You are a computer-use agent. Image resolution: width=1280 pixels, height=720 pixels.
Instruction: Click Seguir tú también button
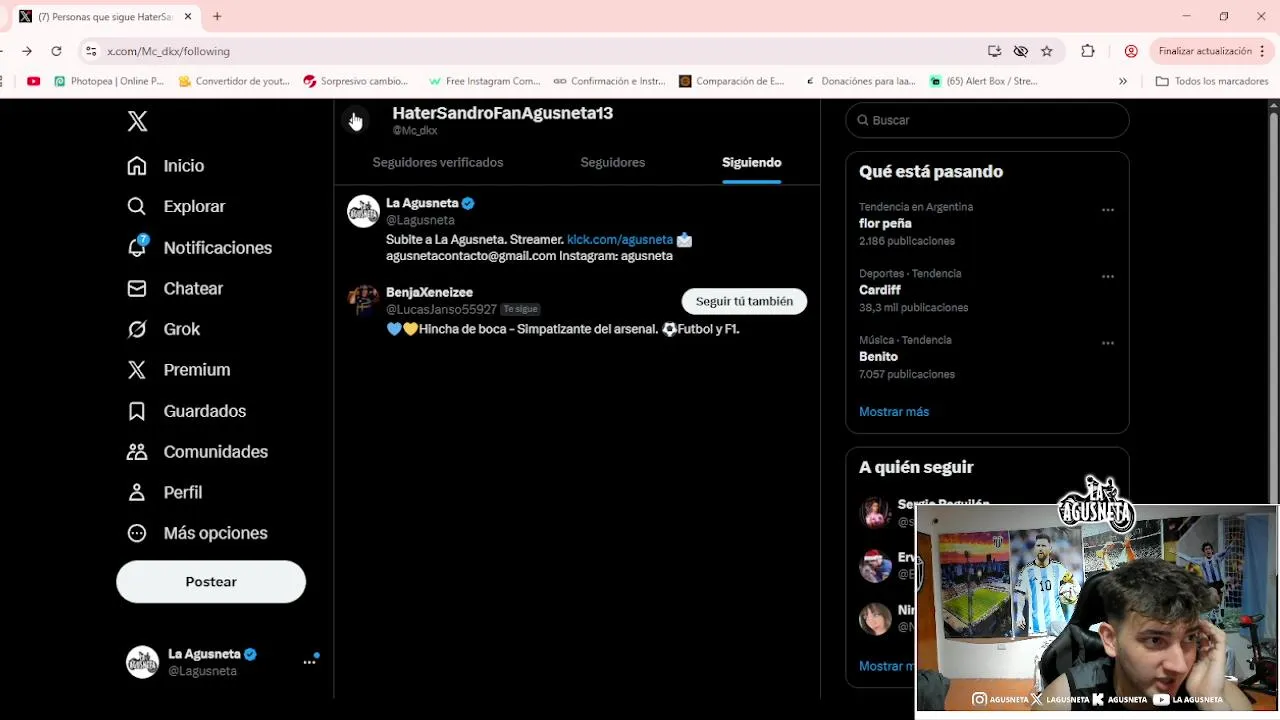(x=744, y=301)
